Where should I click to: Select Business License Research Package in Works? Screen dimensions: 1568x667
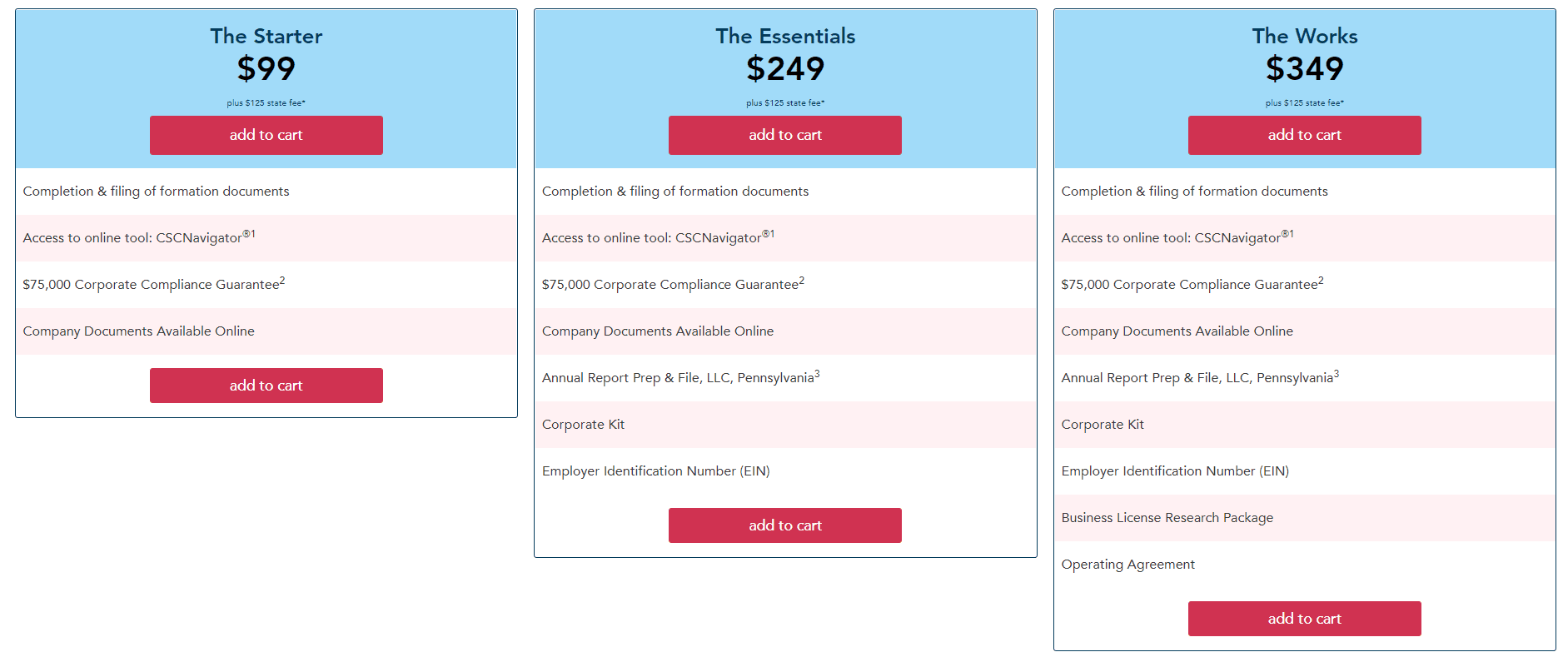tap(1167, 517)
